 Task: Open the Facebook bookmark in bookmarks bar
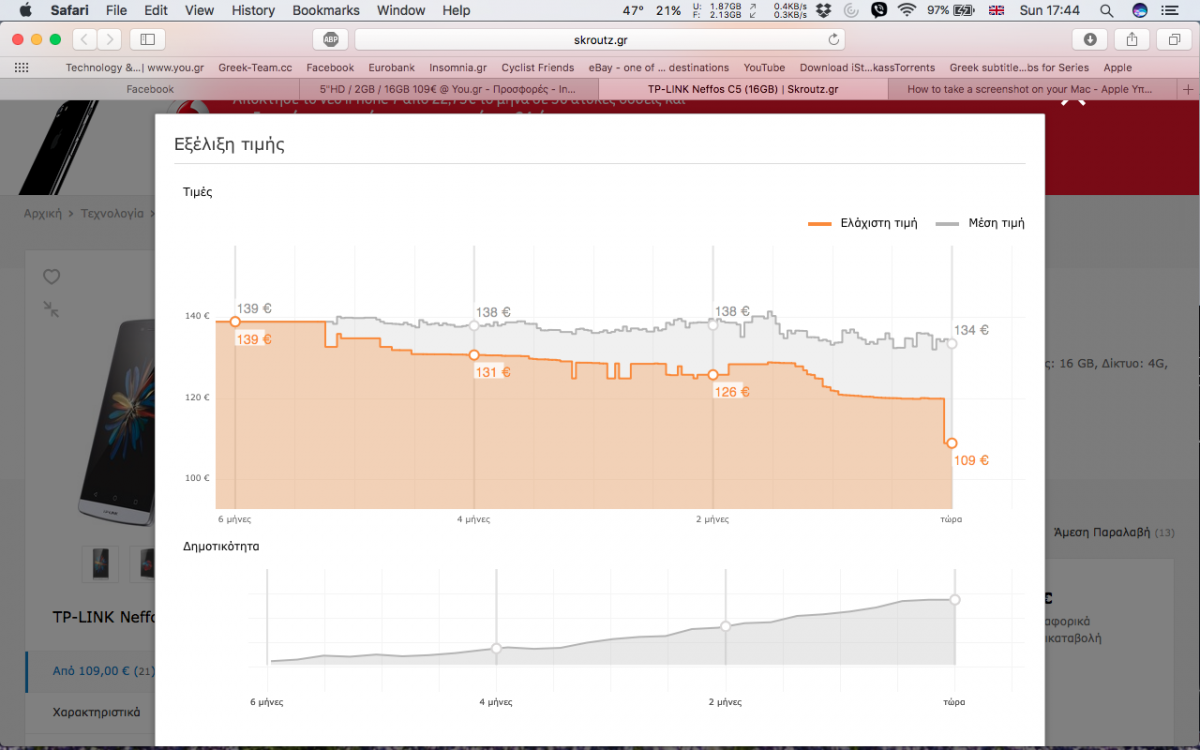tap(330, 68)
